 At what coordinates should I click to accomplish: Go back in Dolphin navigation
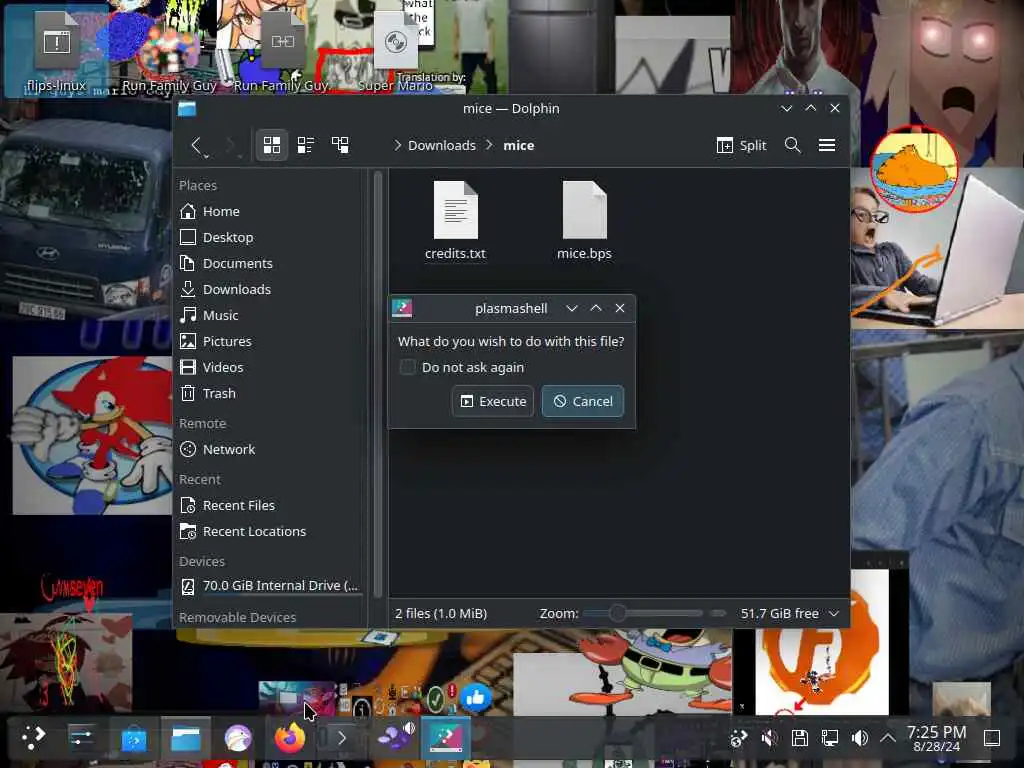197,145
